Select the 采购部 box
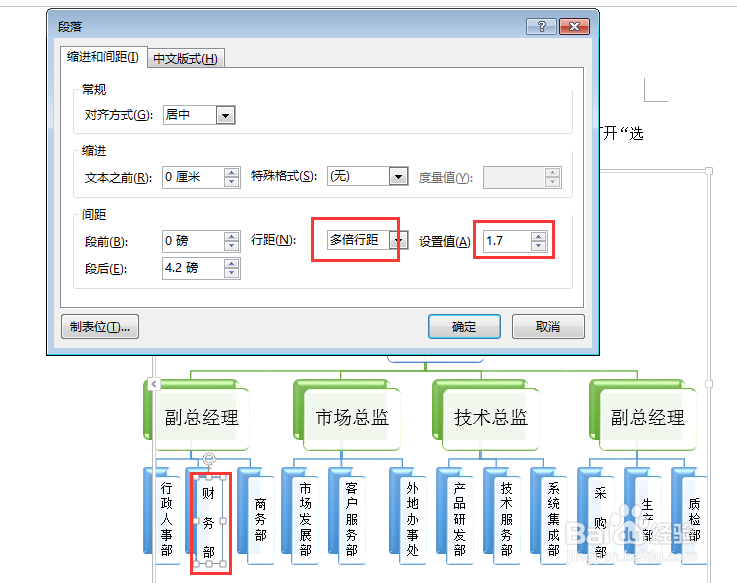The height and width of the screenshot is (583, 737). 600,521
